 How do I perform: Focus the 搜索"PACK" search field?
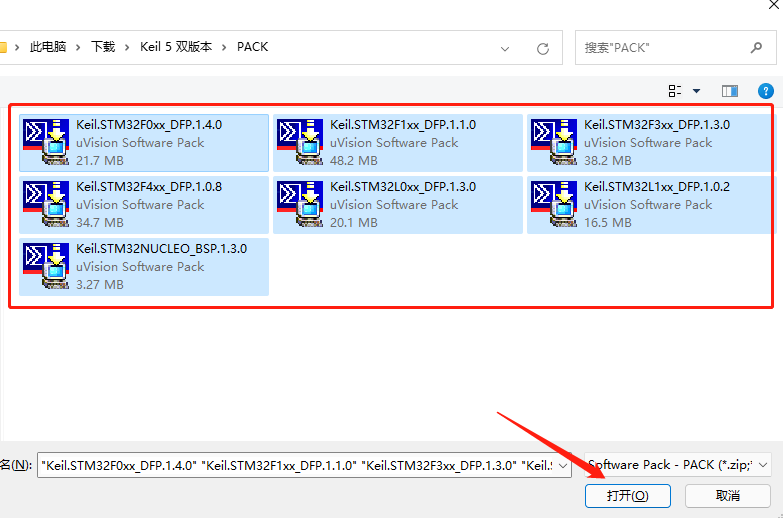pos(676,47)
